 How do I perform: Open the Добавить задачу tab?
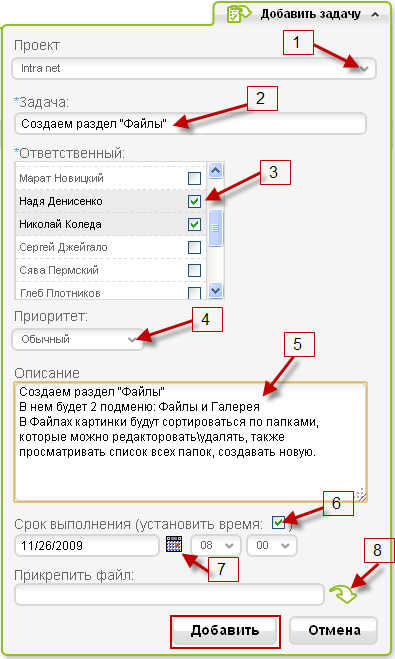click(302, 14)
